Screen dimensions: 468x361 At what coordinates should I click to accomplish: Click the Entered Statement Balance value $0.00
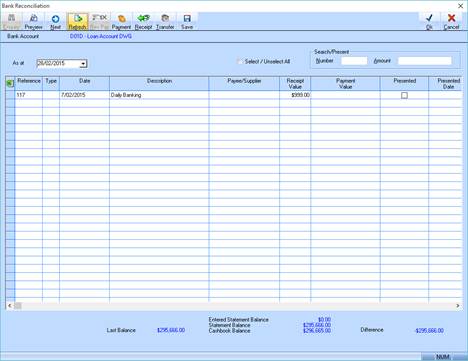coord(324,319)
